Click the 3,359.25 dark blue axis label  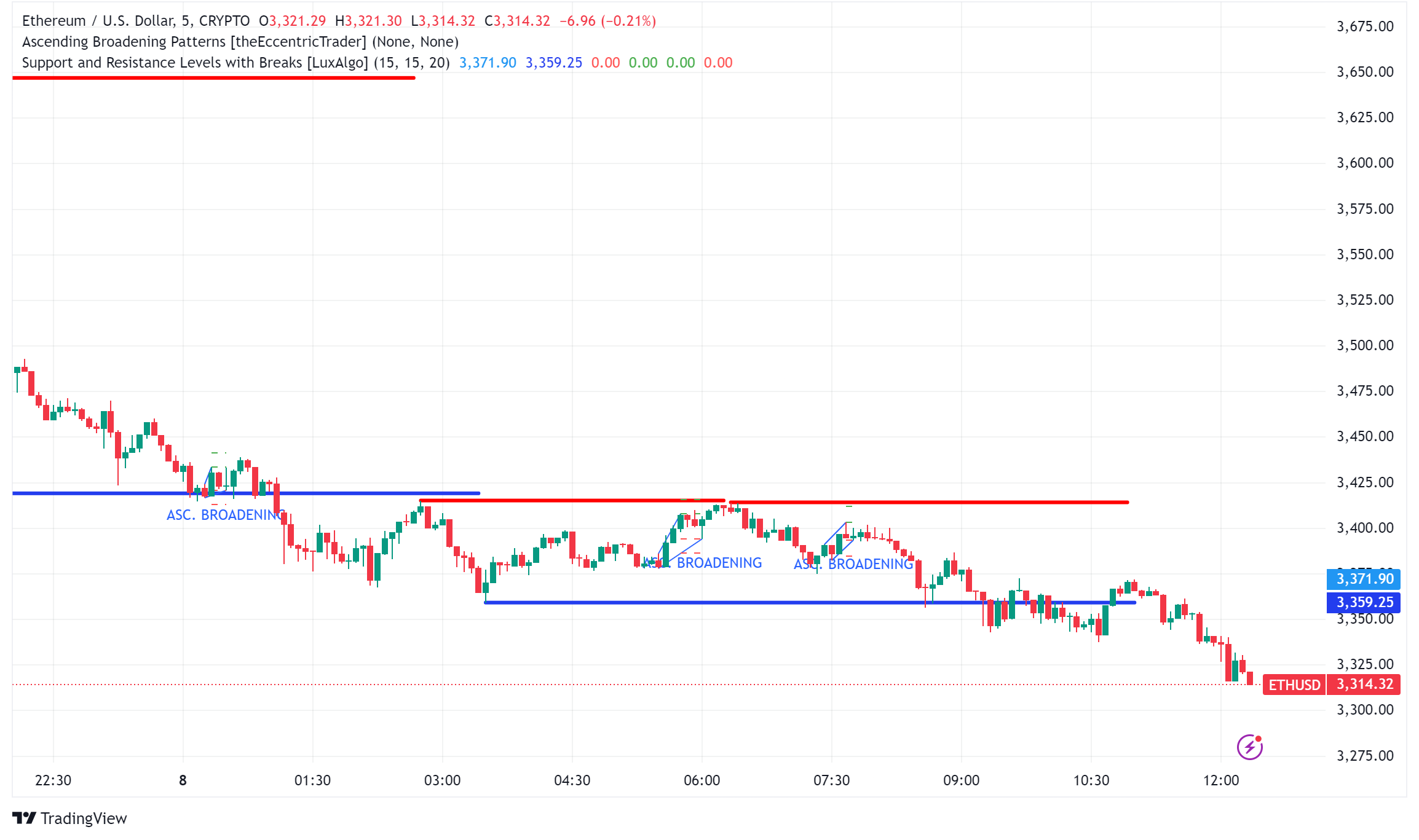[1364, 602]
